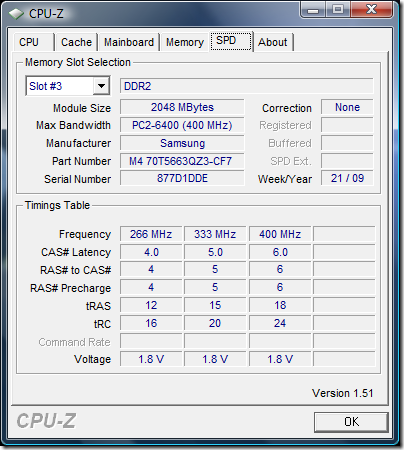Click the DDR2 memory type field
The height and width of the screenshot is (450, 404).
coord(247,86)
